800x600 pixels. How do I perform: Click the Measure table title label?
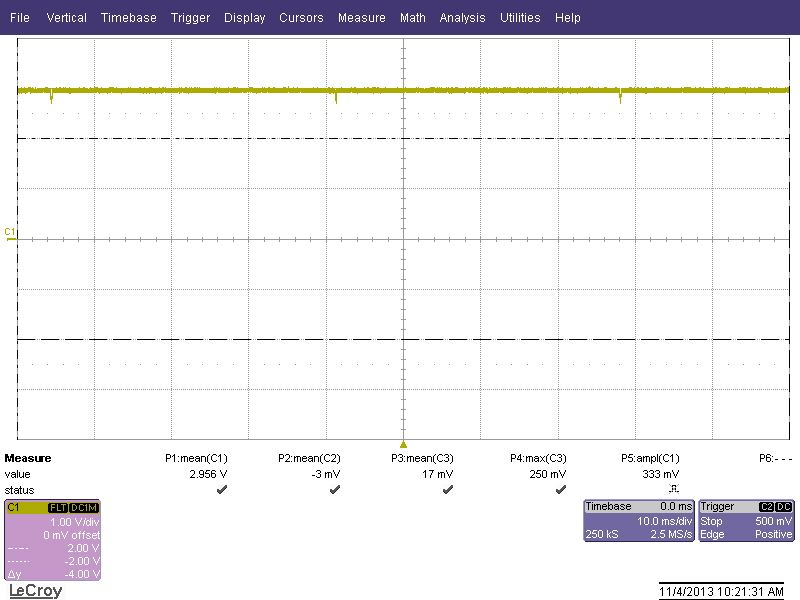[28, 458]
